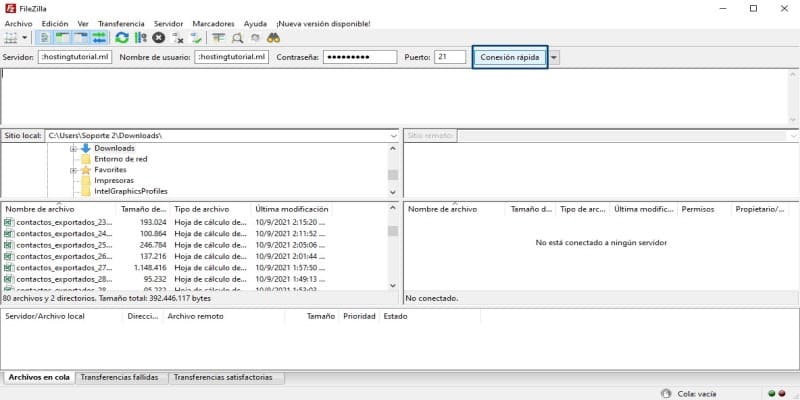This screenshot has height=400, width=800.
Task: Open the Transferencia menu
Action: 121,23
